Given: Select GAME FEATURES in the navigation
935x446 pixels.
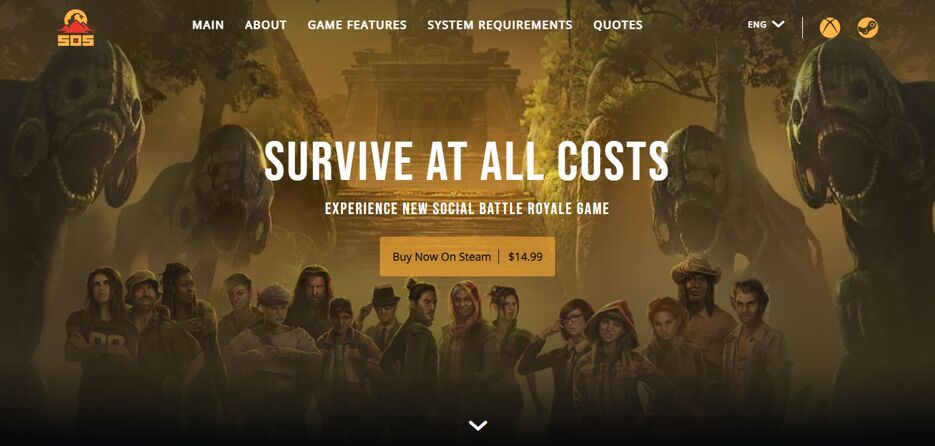Looking at the screenshot, I should [357, 25].
